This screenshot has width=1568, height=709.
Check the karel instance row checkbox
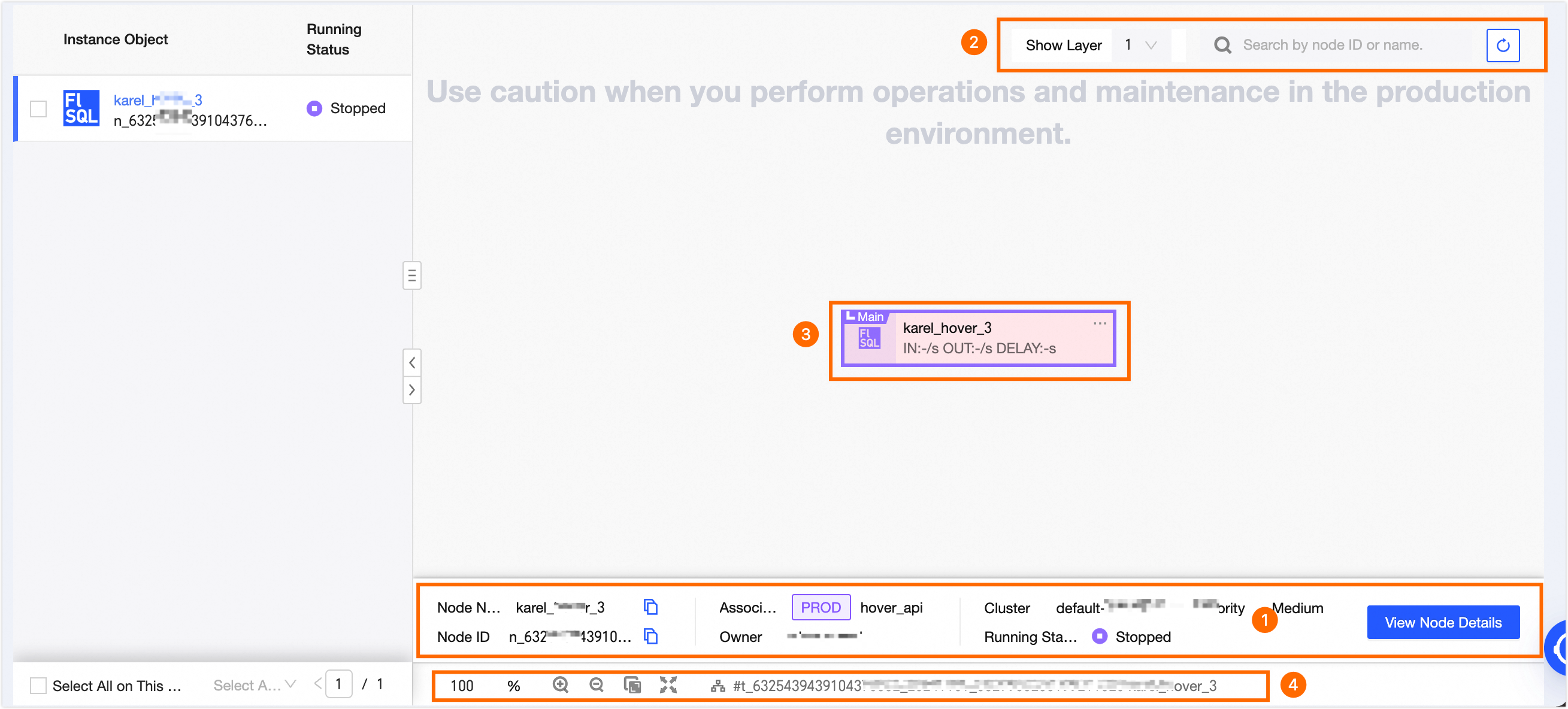click(38, 109)
